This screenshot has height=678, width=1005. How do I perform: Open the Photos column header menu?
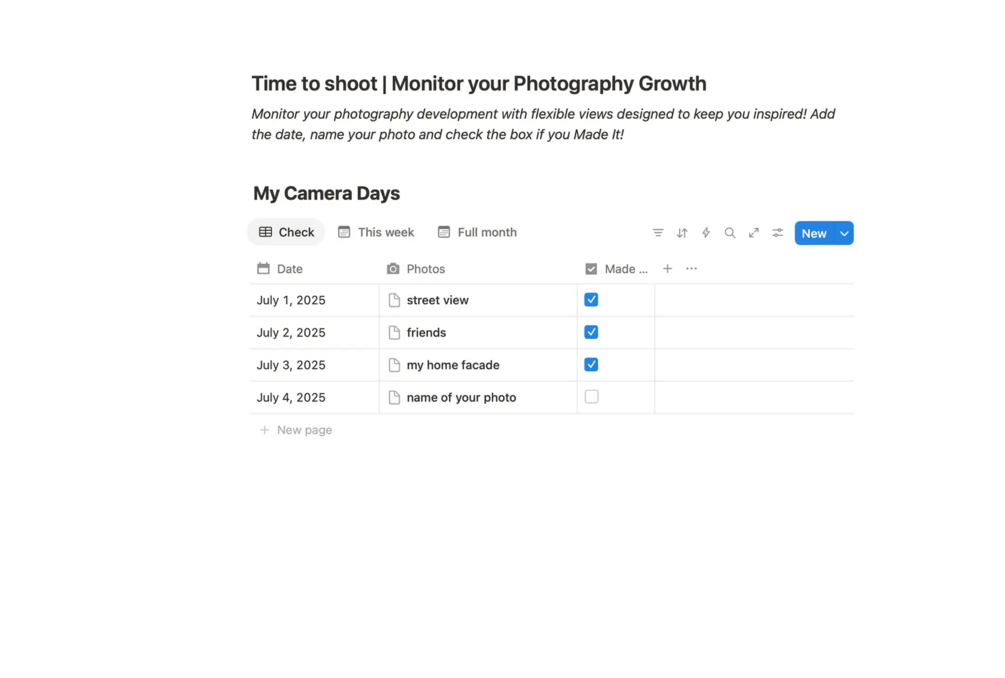(425, 269)
